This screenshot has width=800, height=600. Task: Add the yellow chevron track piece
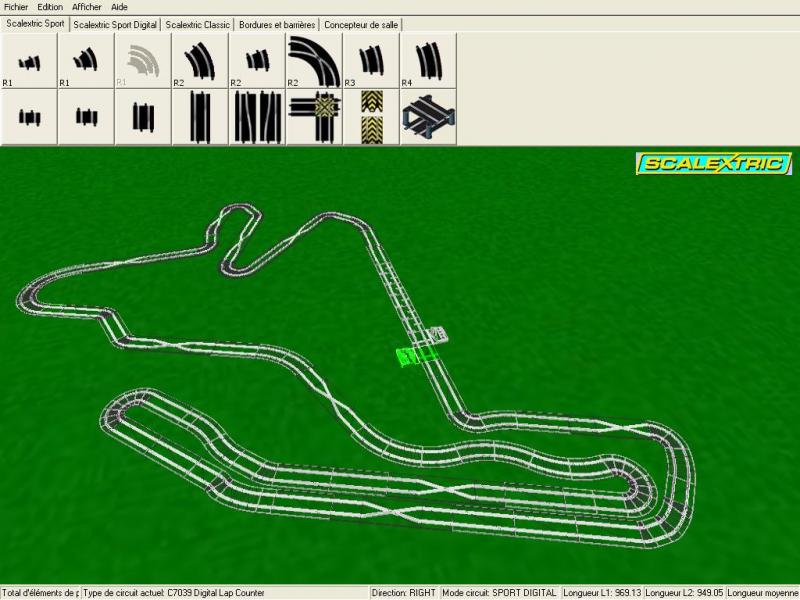coord(371,117)
